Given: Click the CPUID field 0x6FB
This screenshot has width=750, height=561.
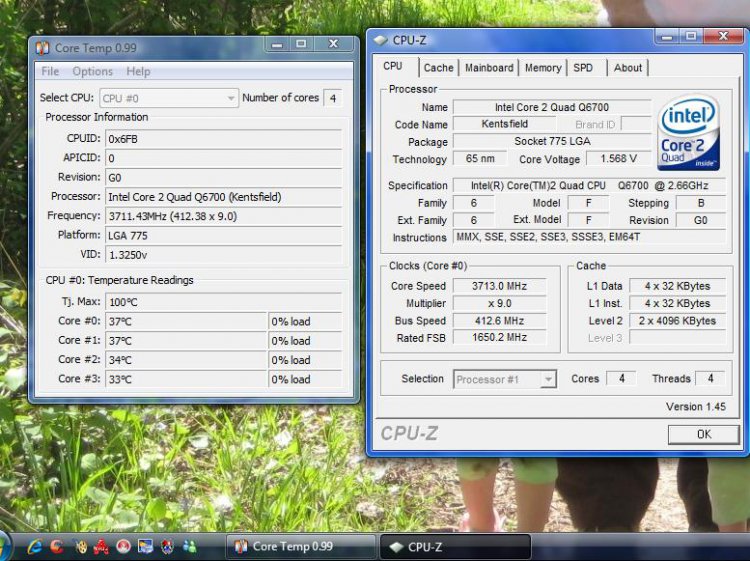Looking at the screenshot, I should tap(223, 139).
